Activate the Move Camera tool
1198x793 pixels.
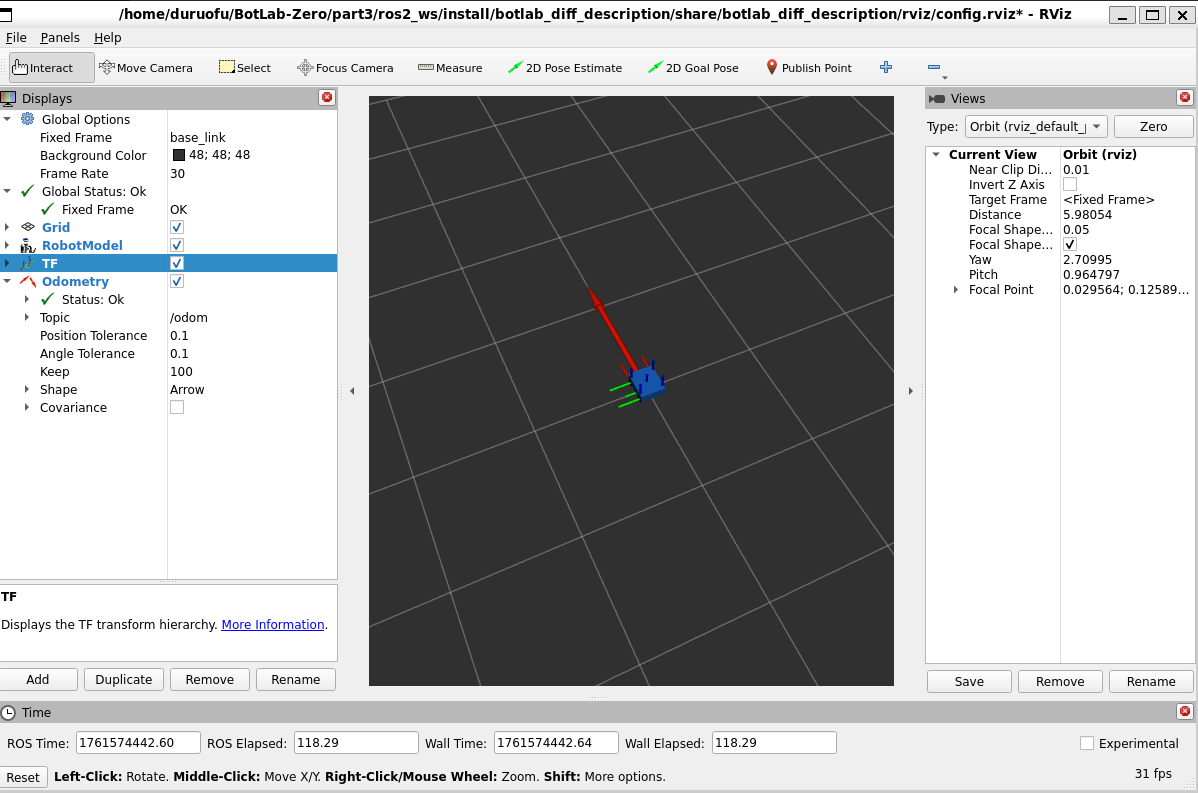pyautogui.click(x=146, y=68)
